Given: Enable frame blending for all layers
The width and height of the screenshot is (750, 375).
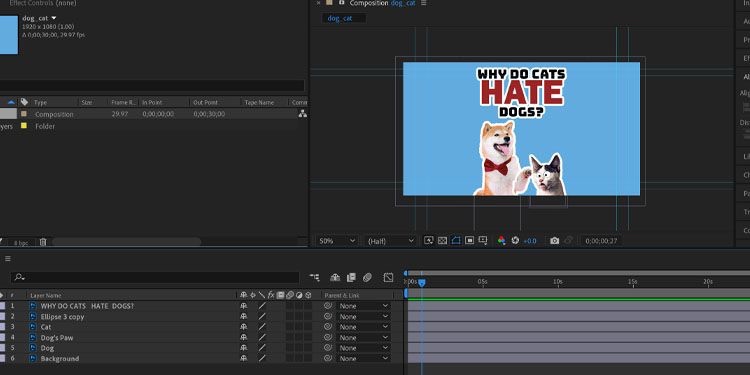Looking at the screenshot, I should click(x=351, y=277).
